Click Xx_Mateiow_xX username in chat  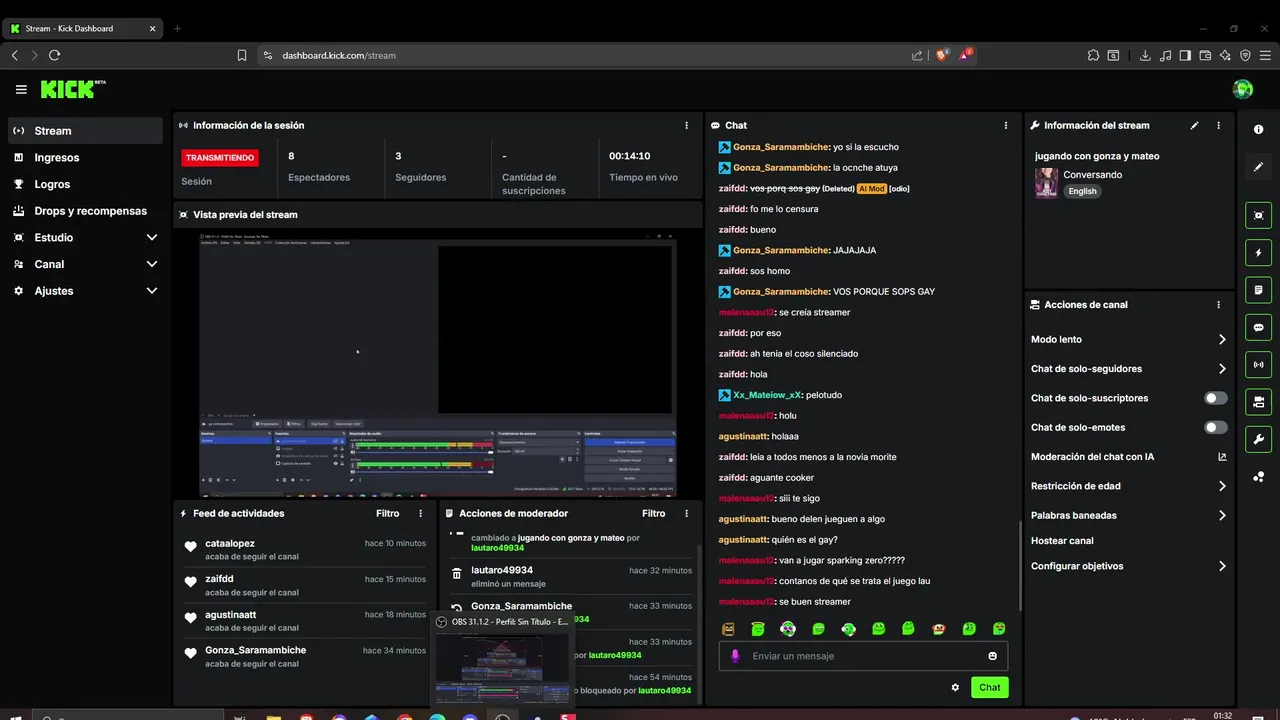coord(767,395)
